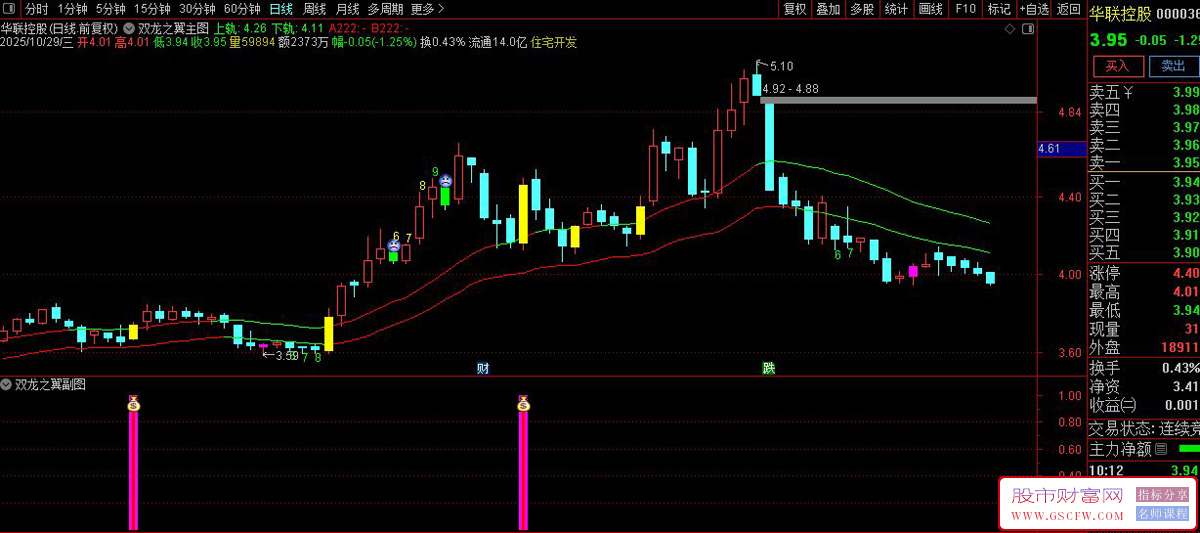This screenshot has width=1200, height=533.
Task: Click the 卖五 price 3.99
Action: [x=1185, y=92]
